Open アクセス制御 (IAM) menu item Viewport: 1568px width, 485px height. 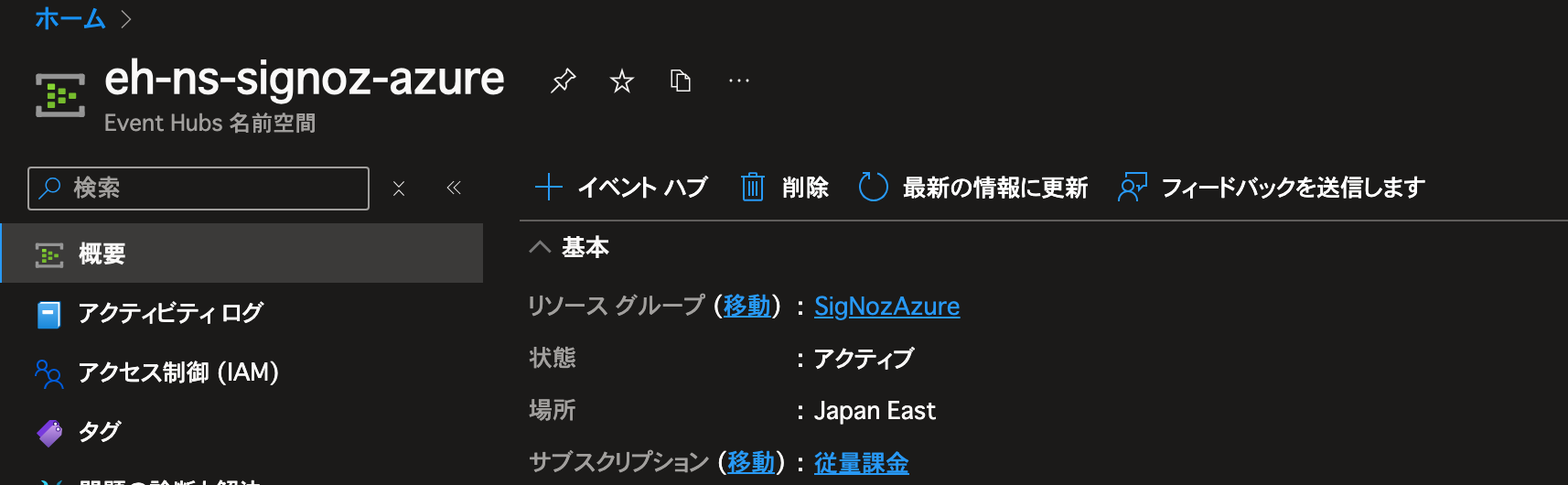coord(177,372)
